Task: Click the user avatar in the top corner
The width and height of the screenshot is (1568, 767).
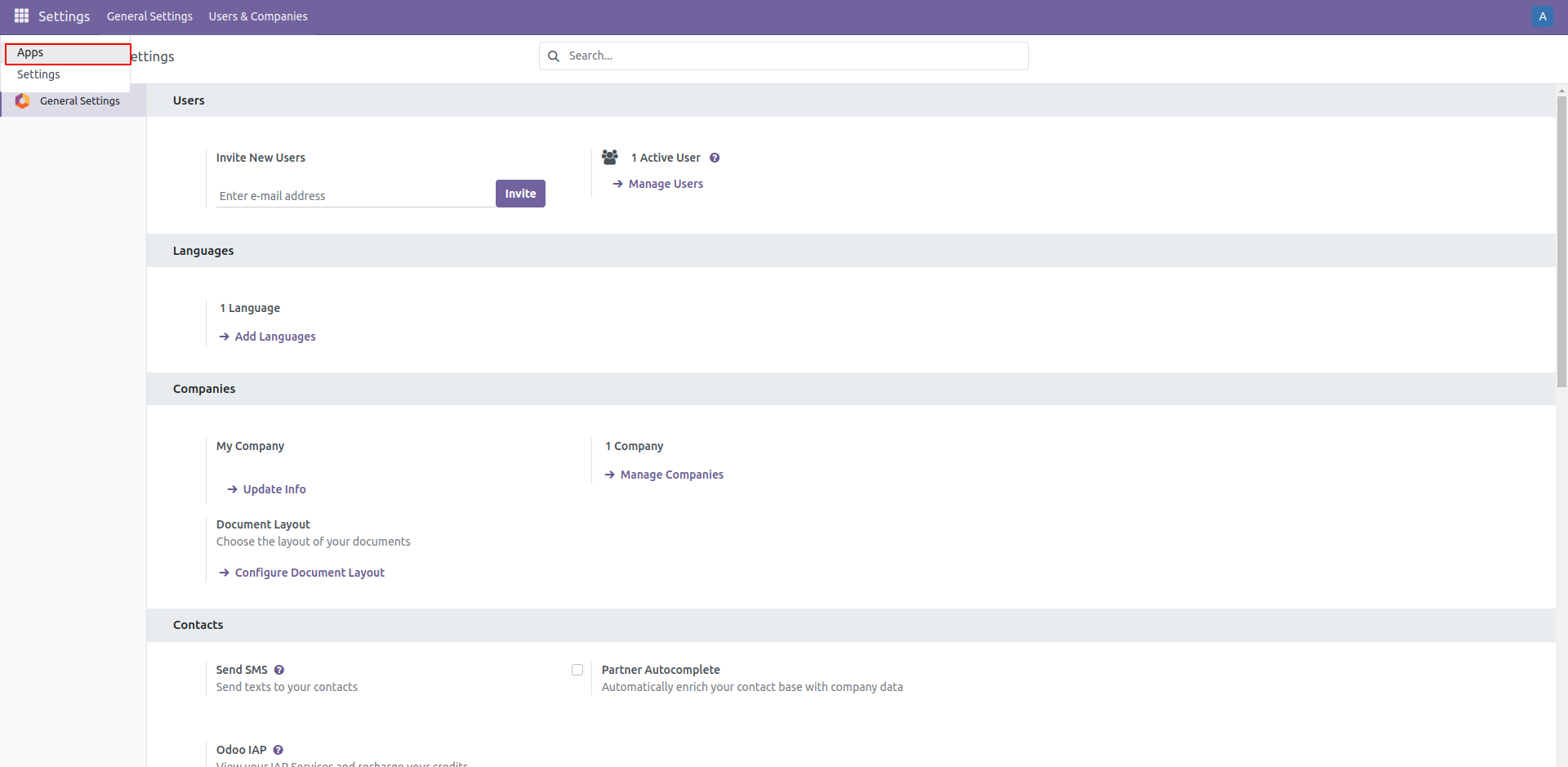Action: coord(1542,16)
